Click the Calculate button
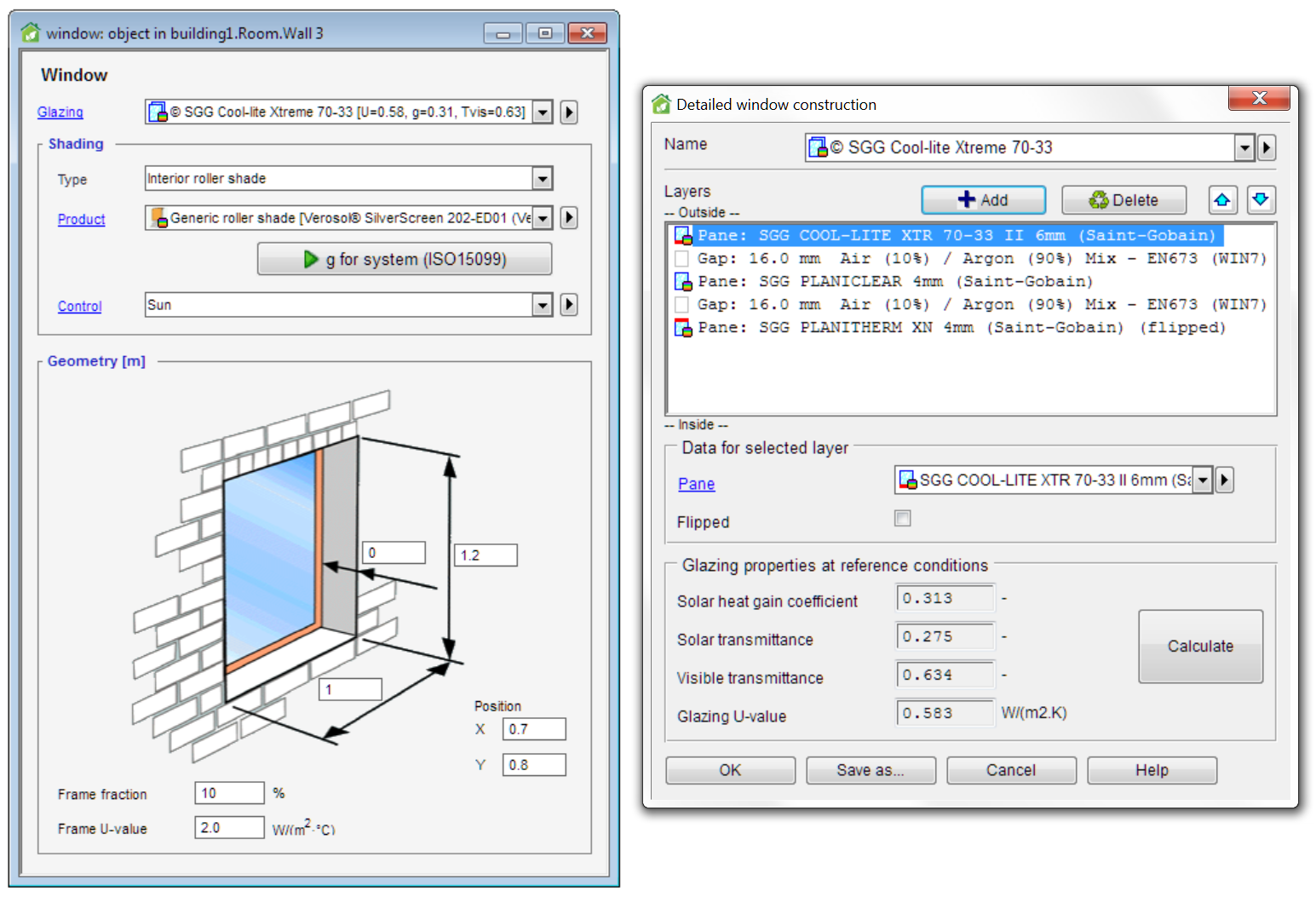The image size is (1316, 897). (x=1200, y=647)
